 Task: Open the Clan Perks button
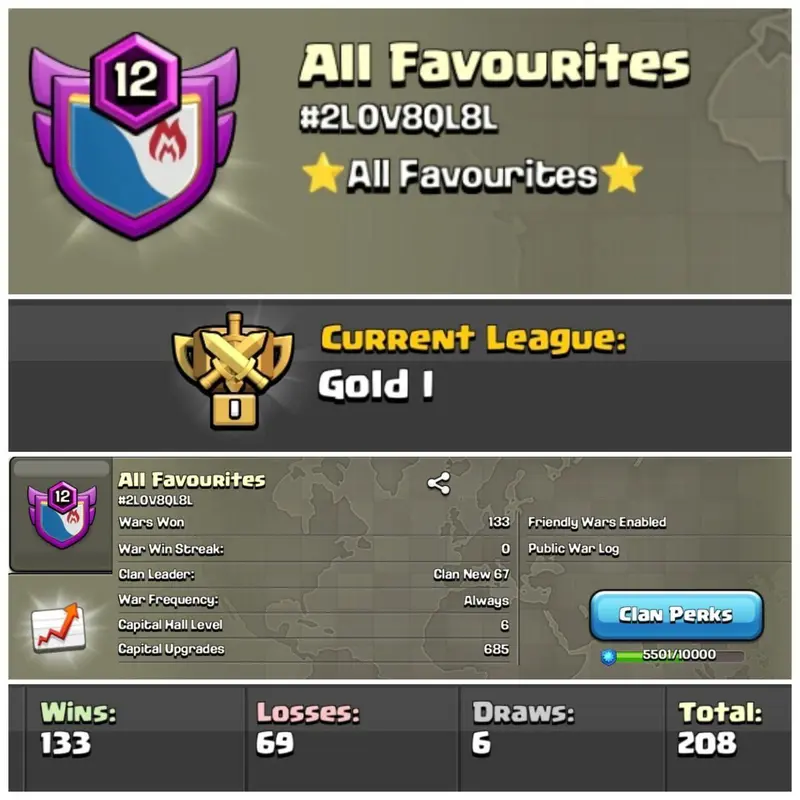point(677,615)
